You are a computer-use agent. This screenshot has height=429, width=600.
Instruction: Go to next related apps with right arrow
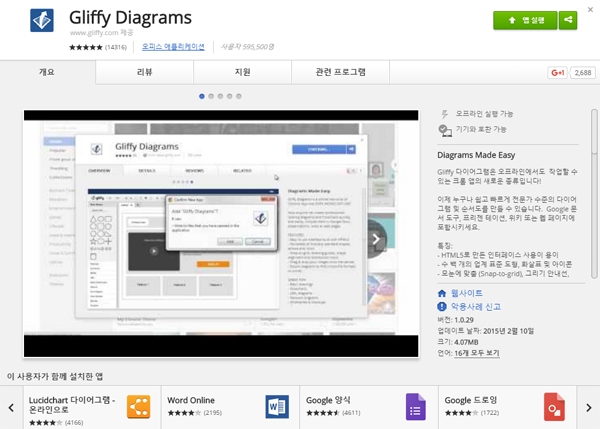click(589, 408)
